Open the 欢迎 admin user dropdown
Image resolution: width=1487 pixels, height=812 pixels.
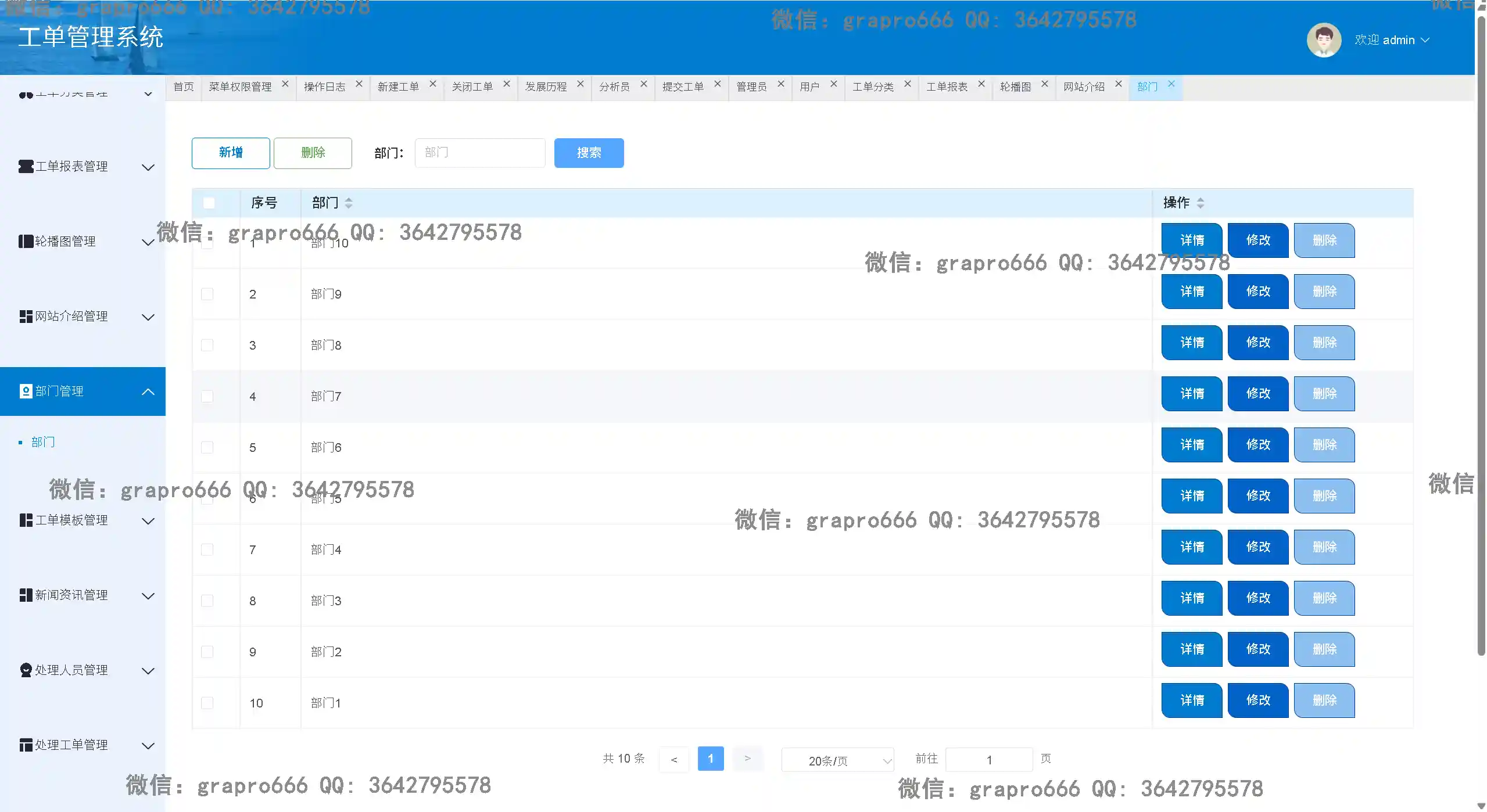tap(1392, 40)
